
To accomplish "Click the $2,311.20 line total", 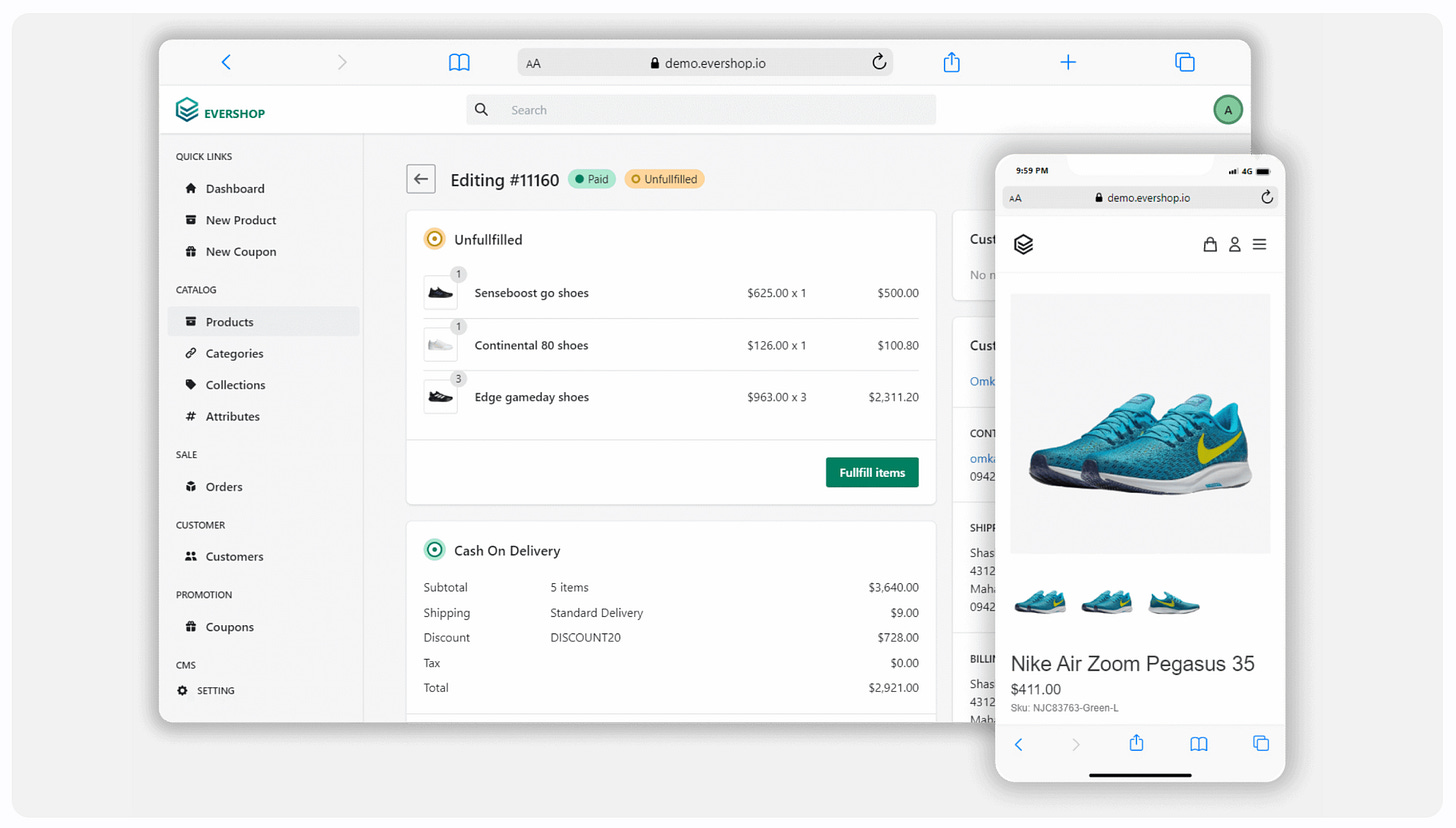I will tap(893, 397).
